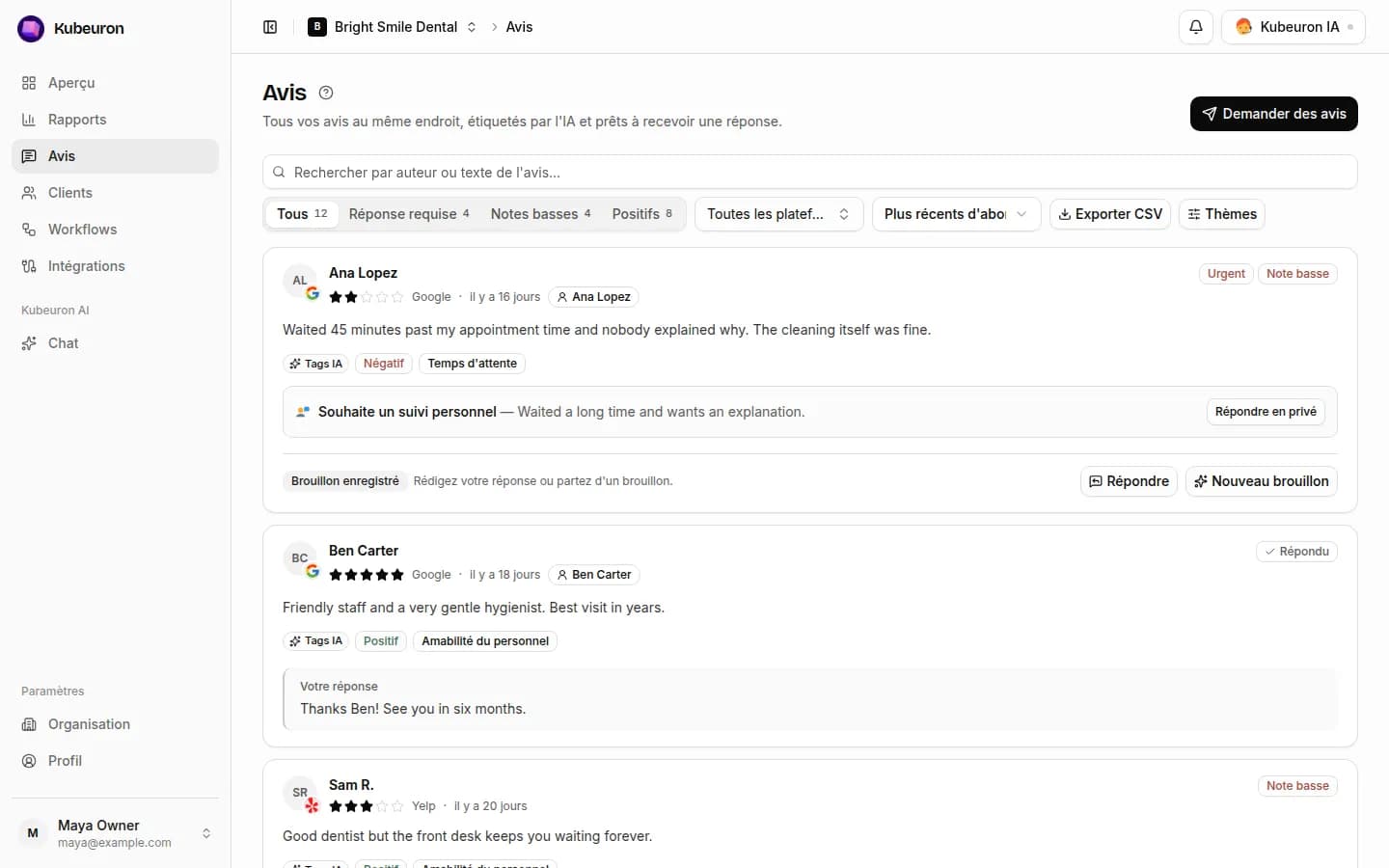1389x868 pixels.
Task: Focus the review search field
Action: pyautogui.click(x=810, y=173)
